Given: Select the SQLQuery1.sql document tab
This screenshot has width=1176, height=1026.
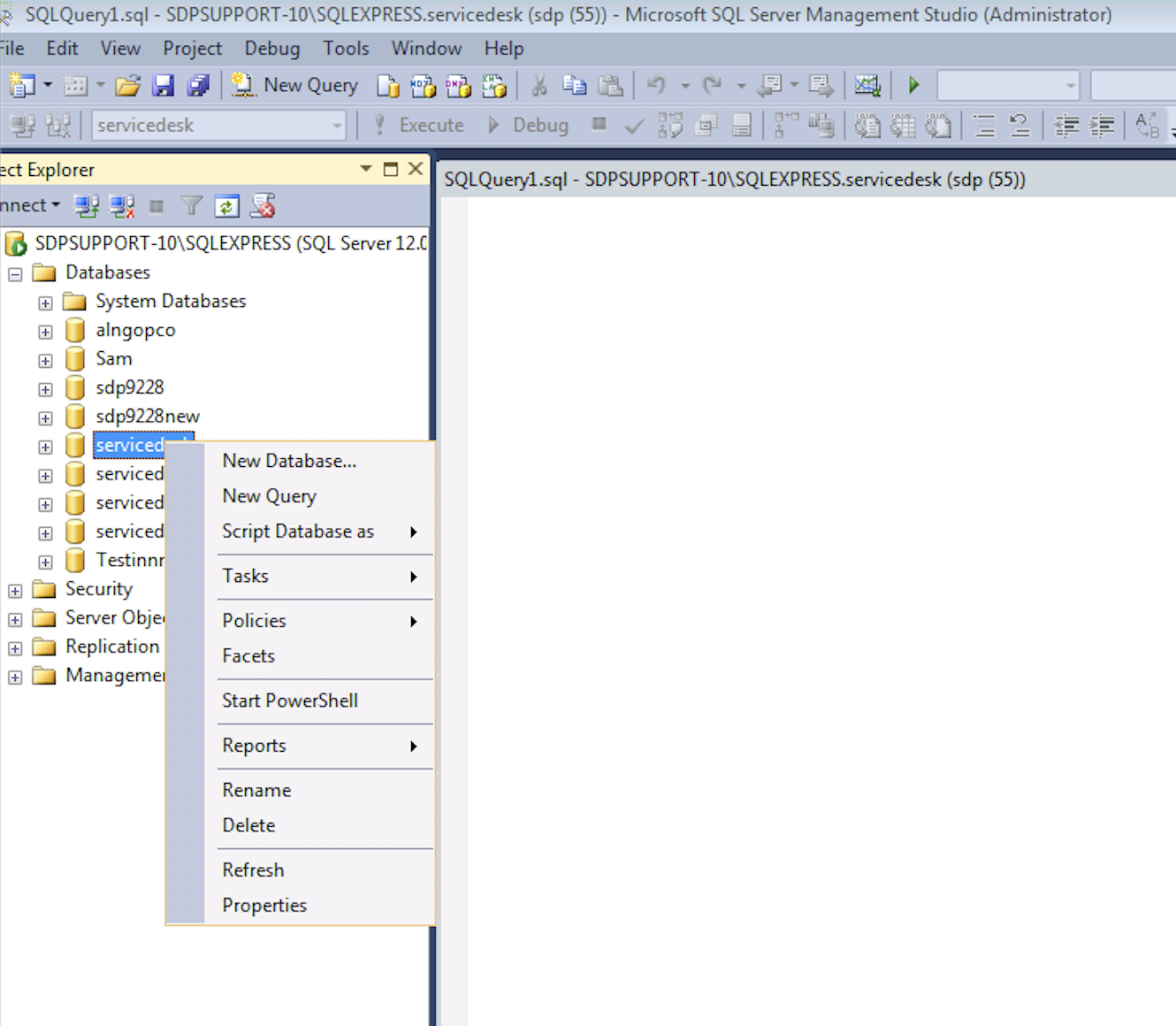Looking at the screenshot, I should click(x=734, y=180).
